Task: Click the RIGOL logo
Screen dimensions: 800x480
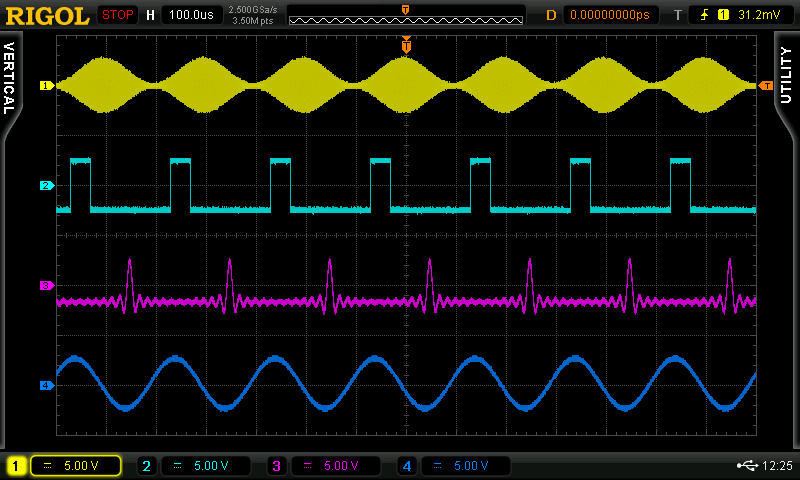Action: pyautogui.click(x=47, y=15)
